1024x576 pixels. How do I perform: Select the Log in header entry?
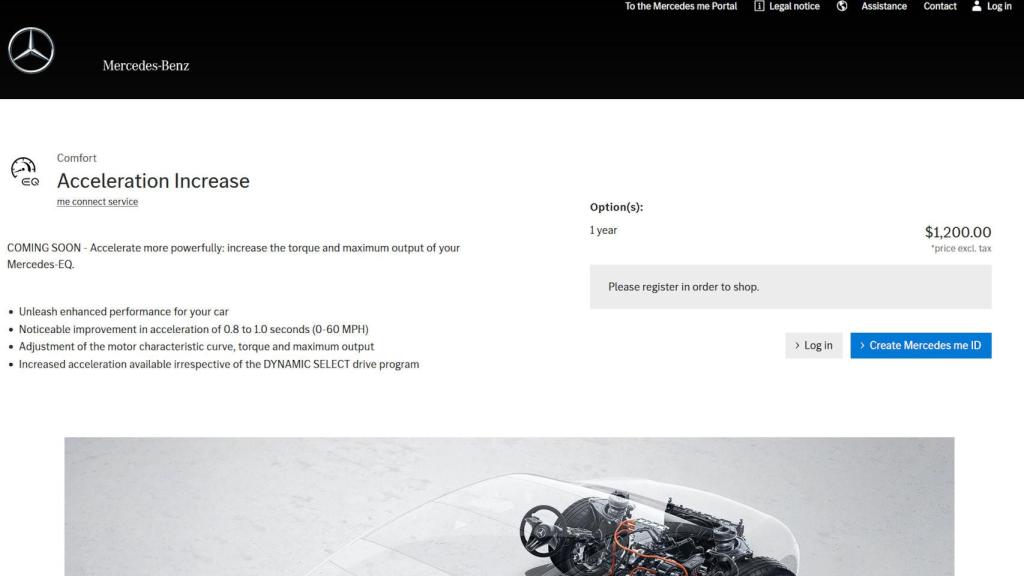pyautogui.click(x=997, y=6)
